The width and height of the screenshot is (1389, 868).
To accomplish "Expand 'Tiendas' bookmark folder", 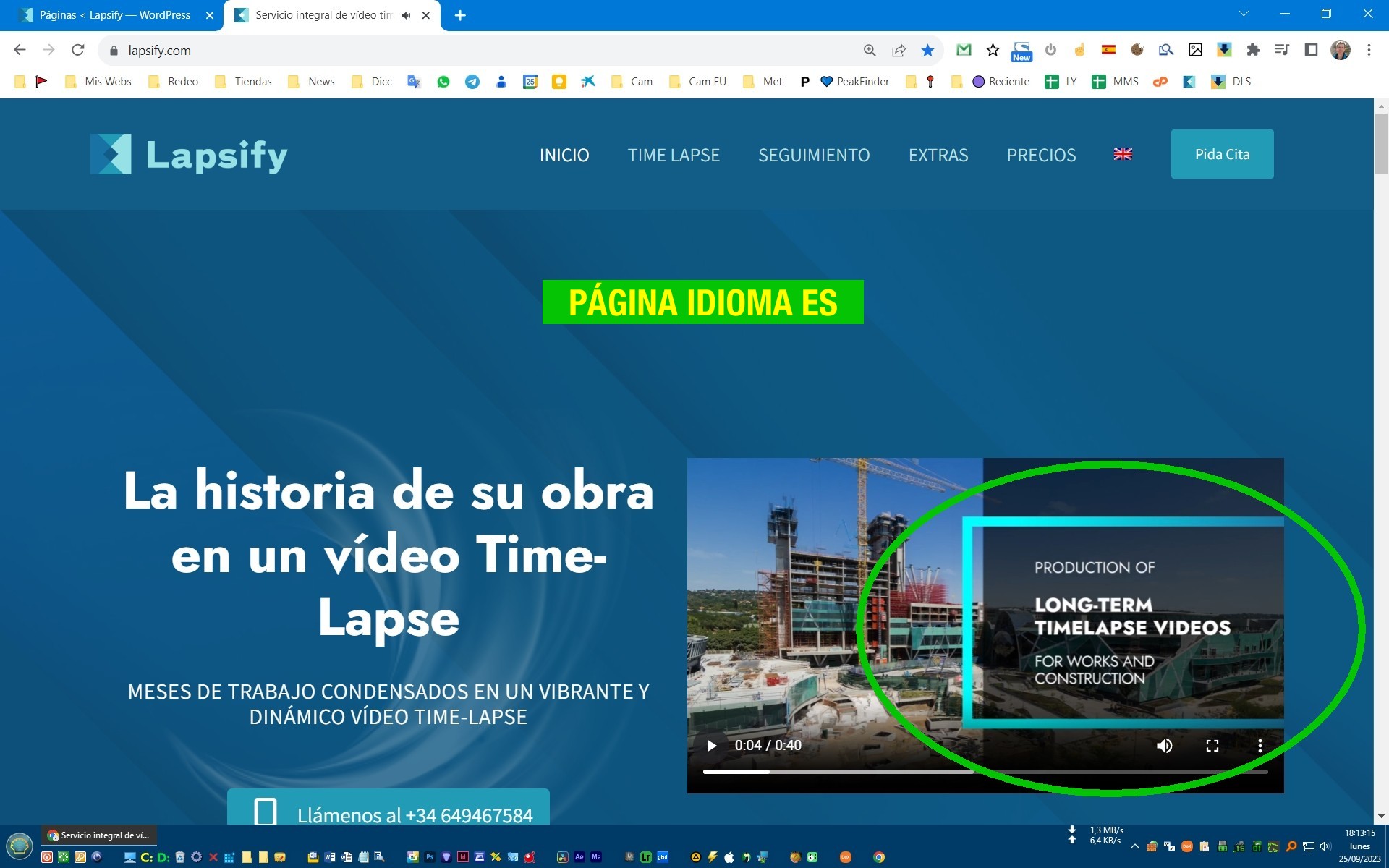I will click(243, 82).
